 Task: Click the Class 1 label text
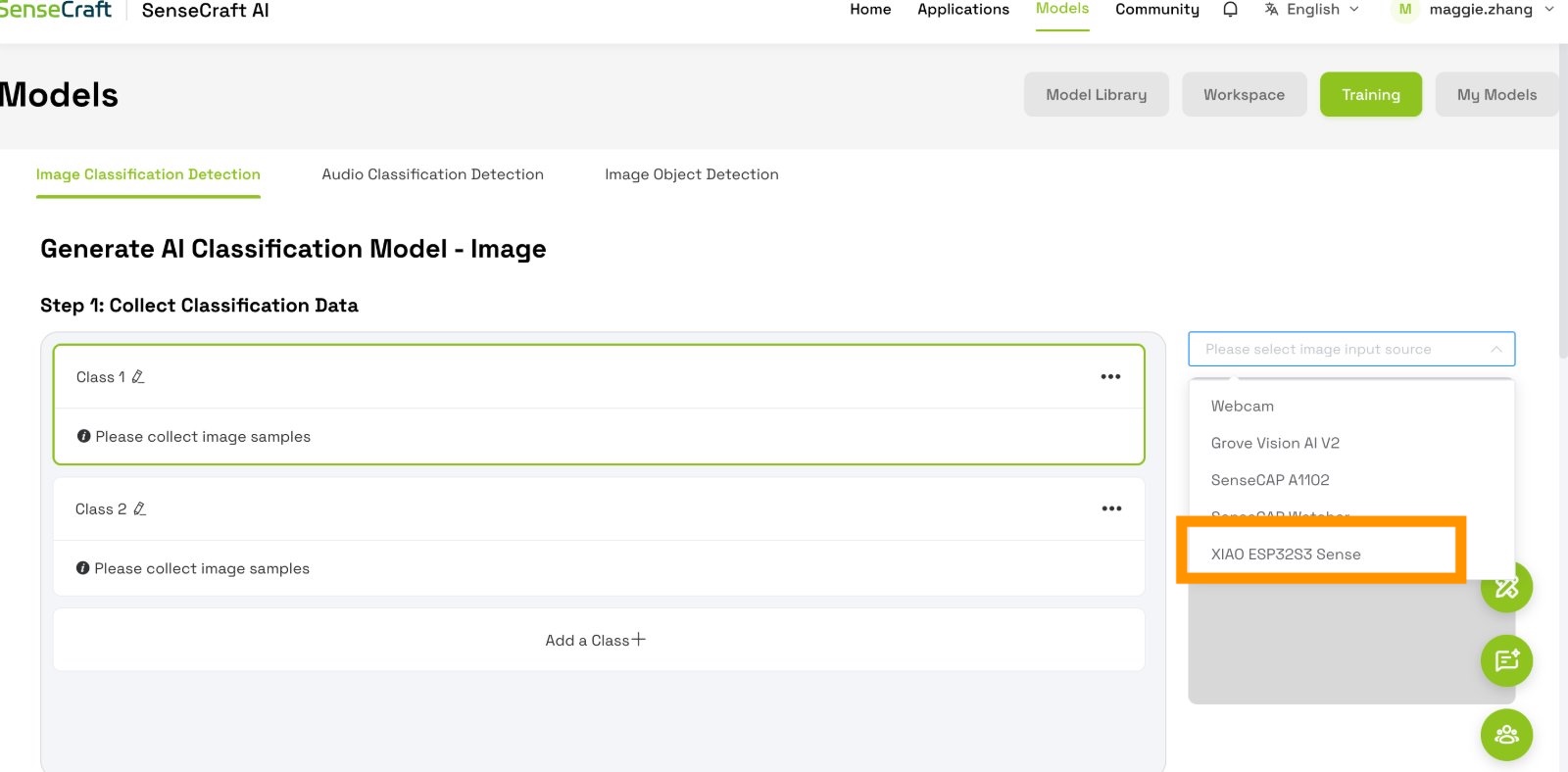101,377
